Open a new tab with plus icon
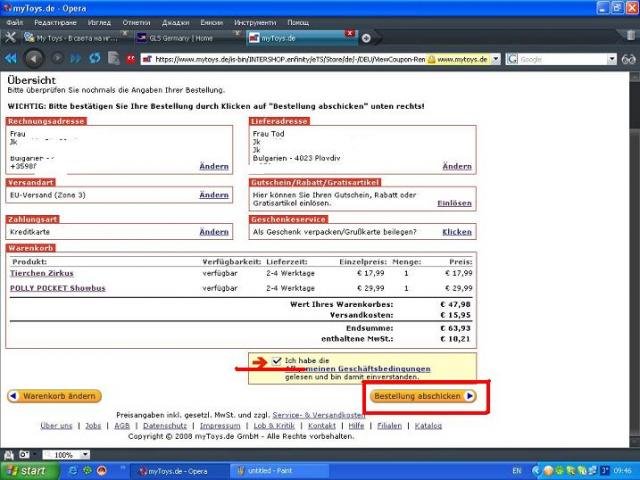This screenshot has height=480, width=640. [366, 38]
